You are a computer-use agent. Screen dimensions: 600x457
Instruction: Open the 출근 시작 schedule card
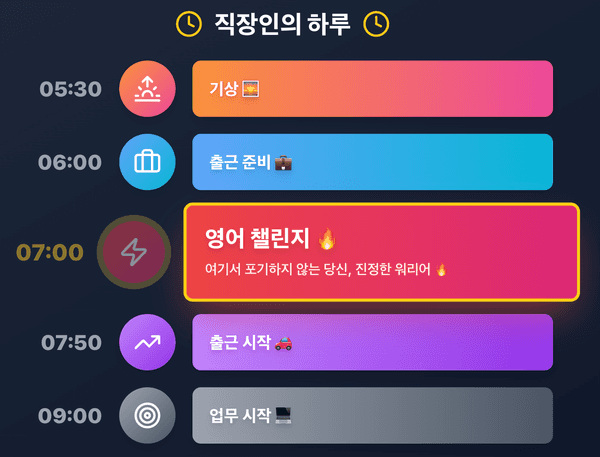pos(372,342)
